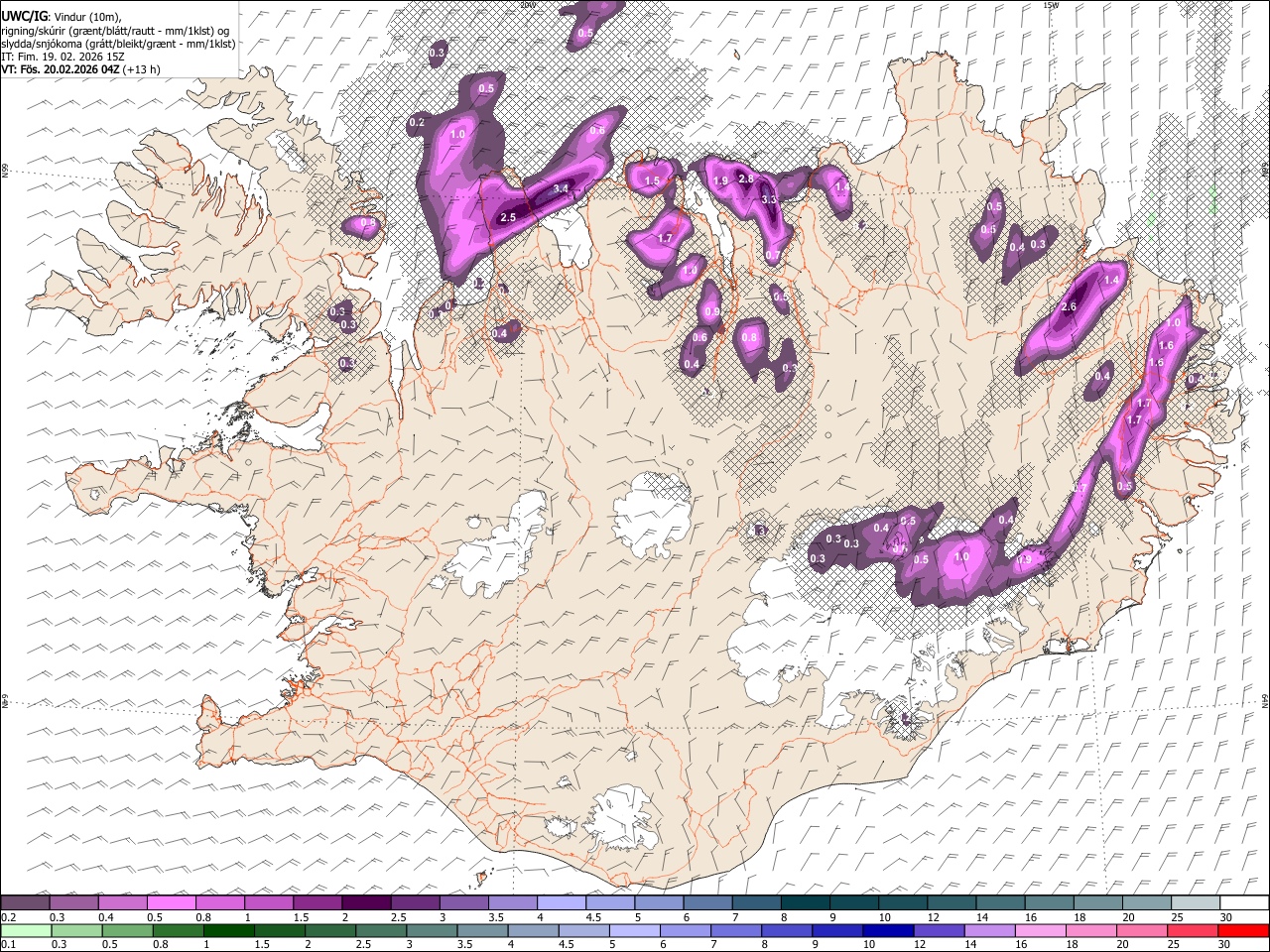The width and height of the screenshot is (1270, 952).
Task: Select the deep blue 10 swatch in lower legend
Action: [889, 930]
